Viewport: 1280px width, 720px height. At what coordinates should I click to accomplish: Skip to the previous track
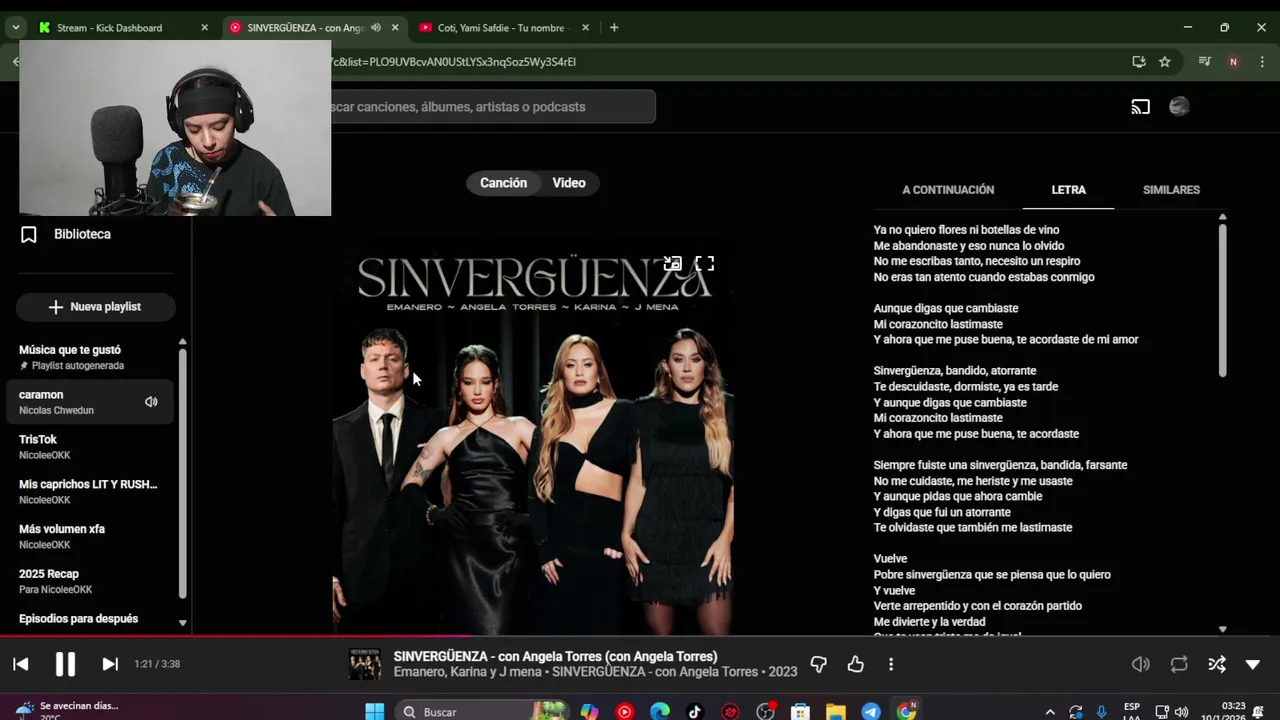(x=21, y=664)
